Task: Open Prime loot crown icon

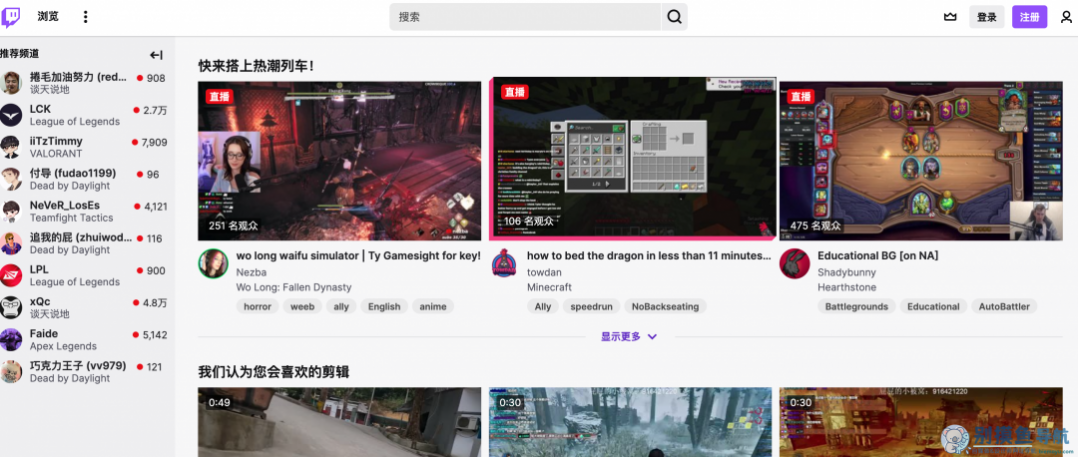Action: point(950,17)
